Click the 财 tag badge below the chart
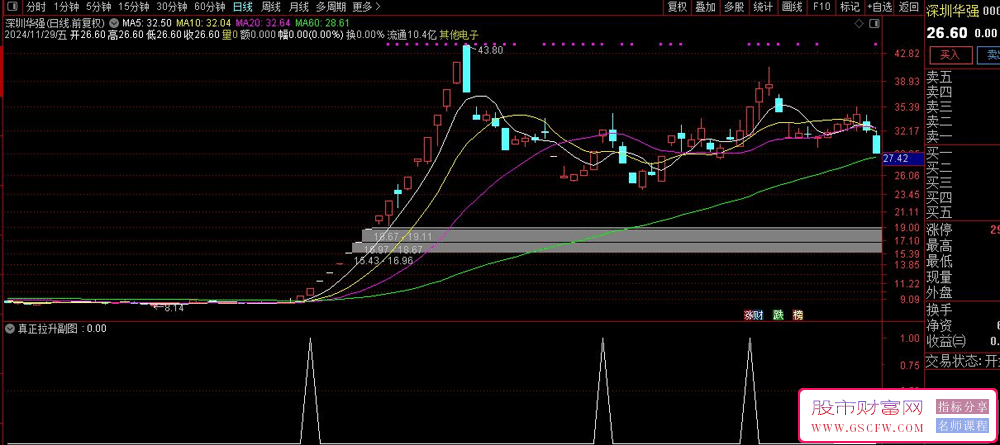Viewport: 1000px width, 445px height. 758,314
